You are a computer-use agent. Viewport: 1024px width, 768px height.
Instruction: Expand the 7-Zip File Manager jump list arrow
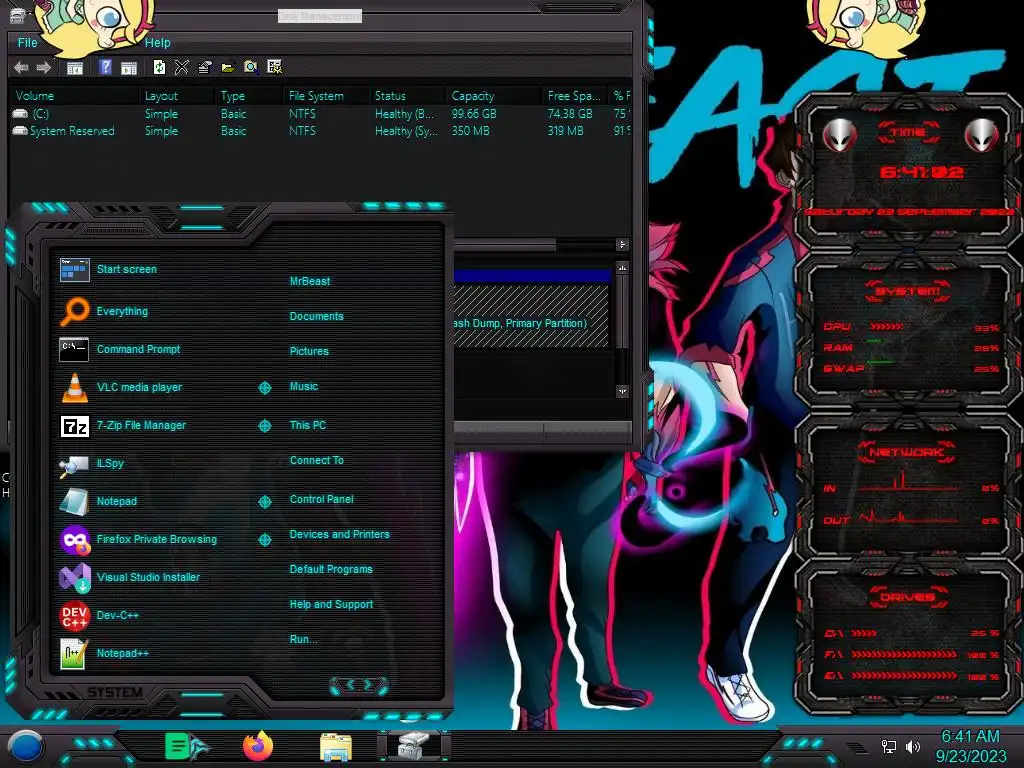click(x=265, y=426)
